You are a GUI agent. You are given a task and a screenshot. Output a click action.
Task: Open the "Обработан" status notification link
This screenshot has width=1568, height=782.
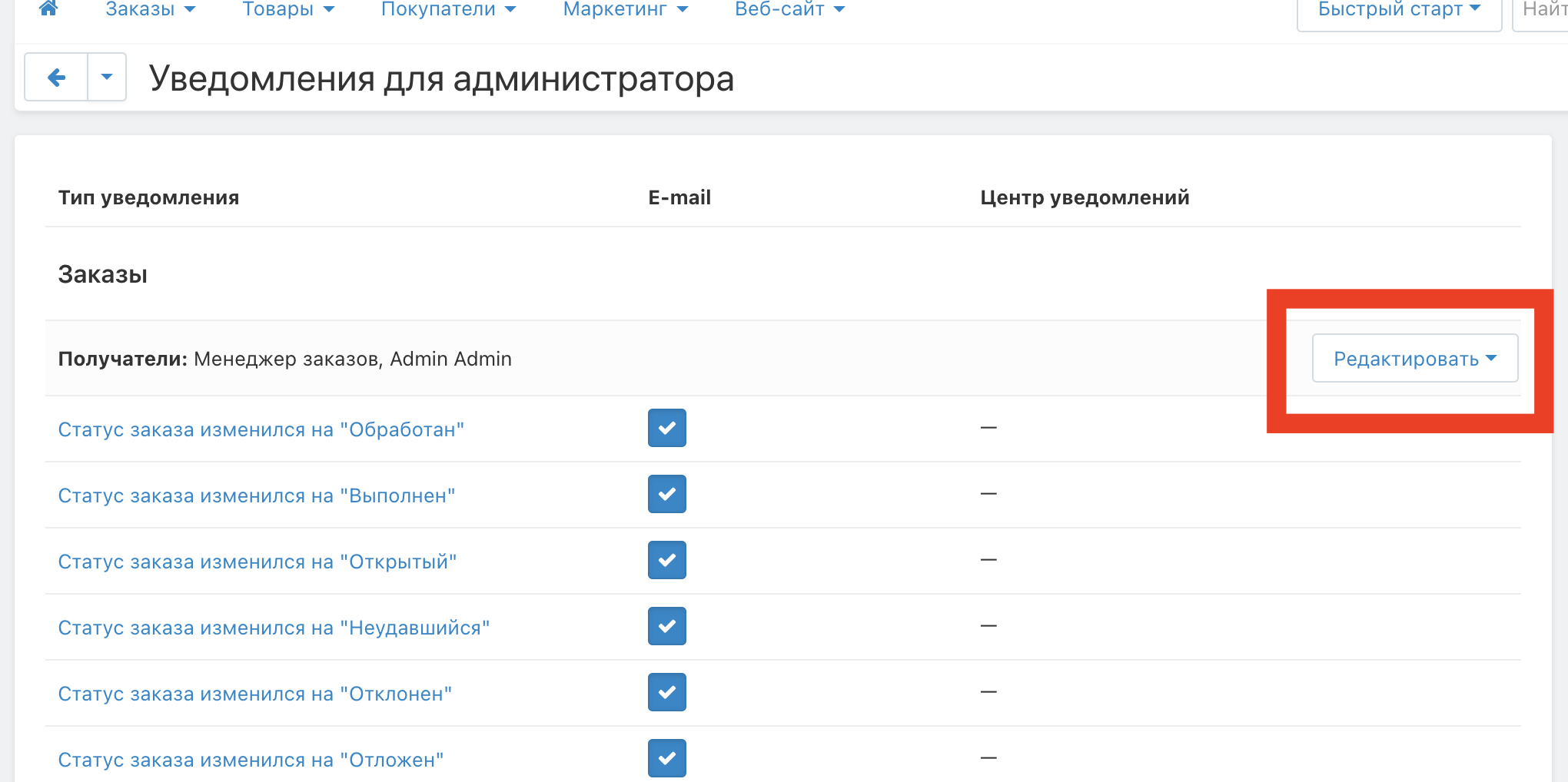click(261, 429)
